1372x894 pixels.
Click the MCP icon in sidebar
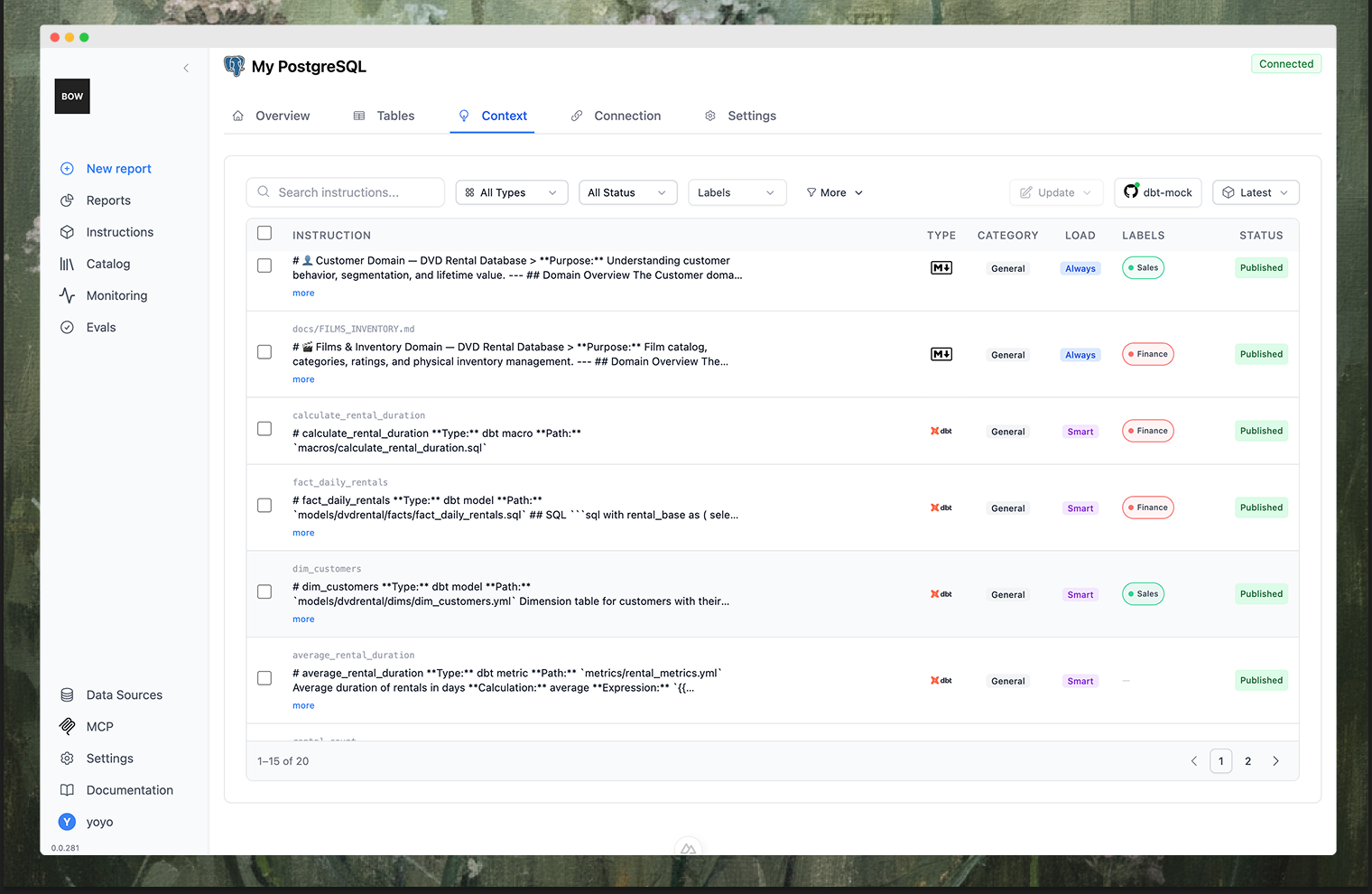67,727
